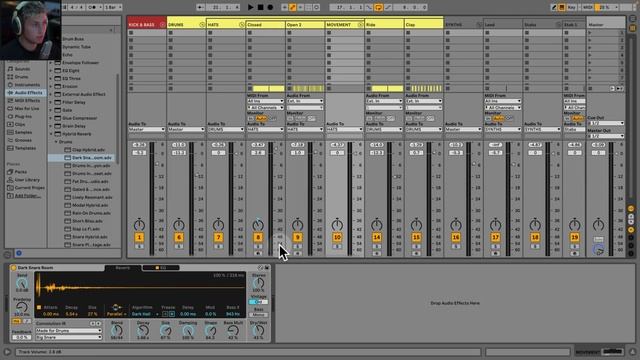Open the Big Snare IR dropdown
This screenshot has width=640, height=360.
69,338
